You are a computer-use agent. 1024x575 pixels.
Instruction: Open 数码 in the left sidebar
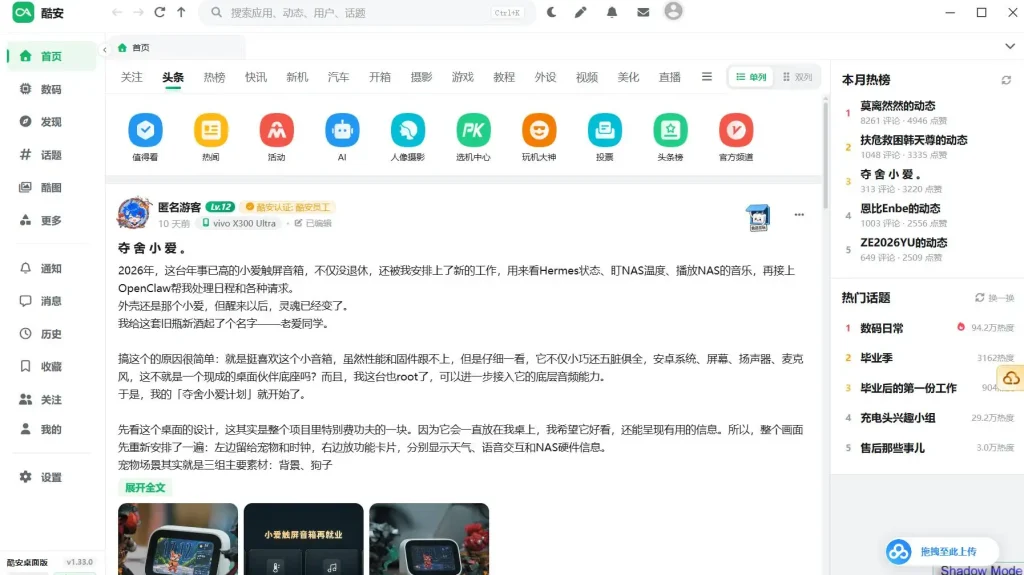point(51,89)
